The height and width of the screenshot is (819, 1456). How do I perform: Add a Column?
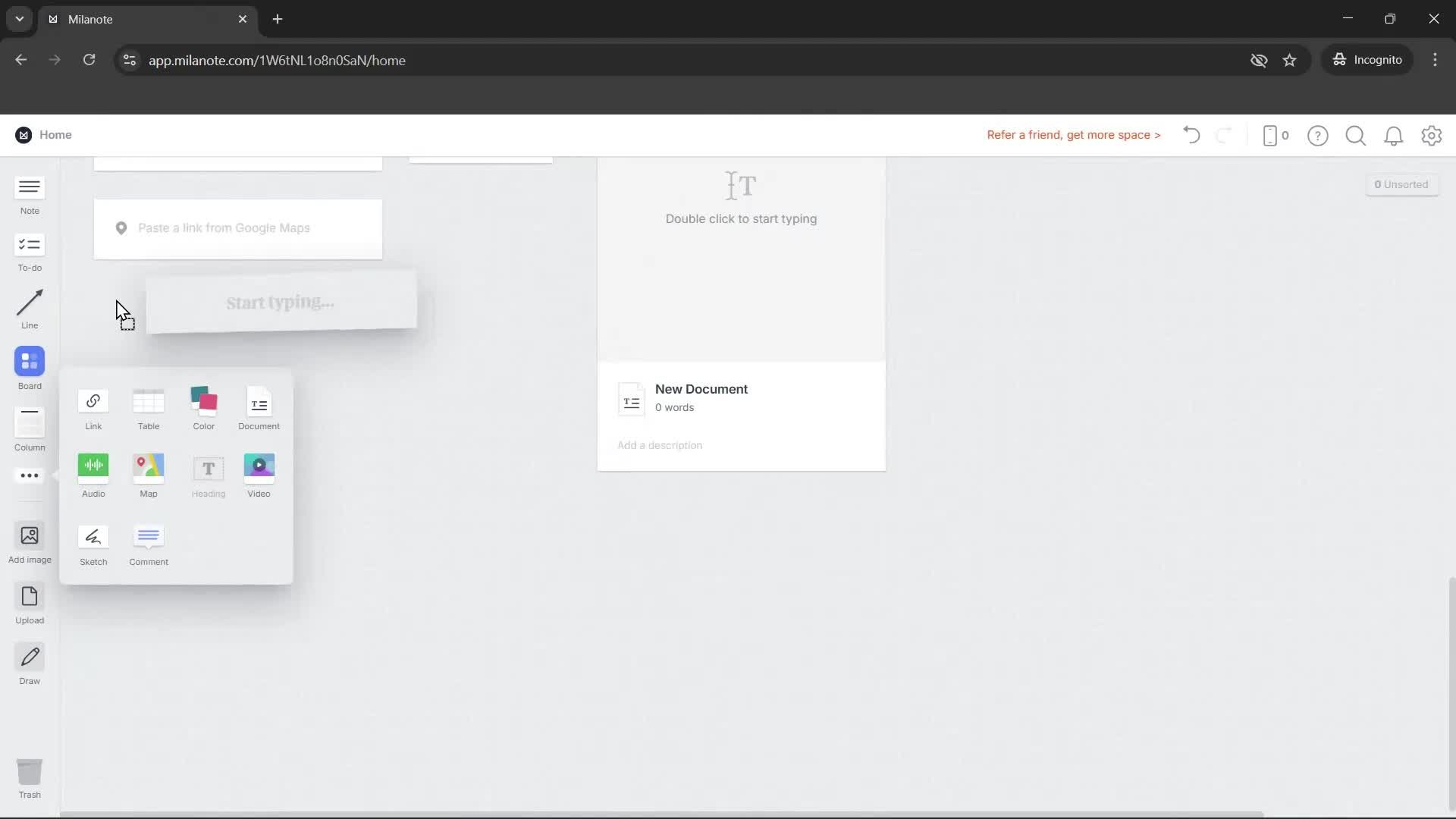(29, 427)
